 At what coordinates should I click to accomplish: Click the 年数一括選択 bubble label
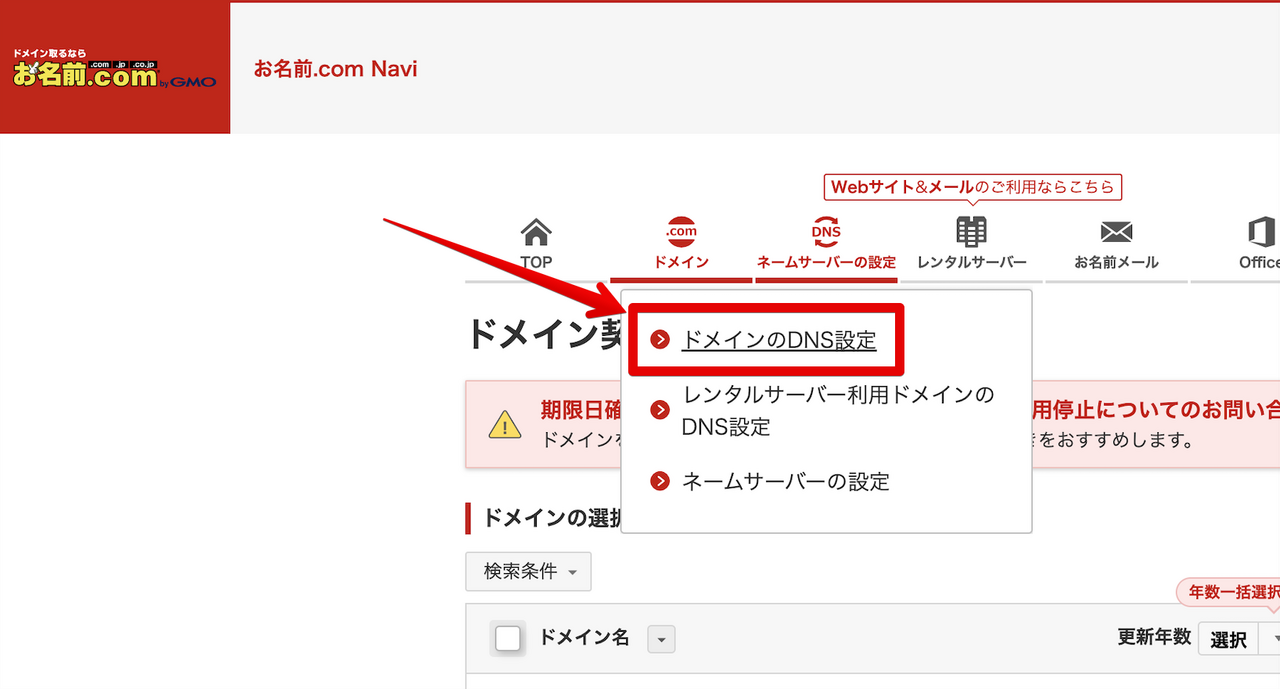point(1230,592)
